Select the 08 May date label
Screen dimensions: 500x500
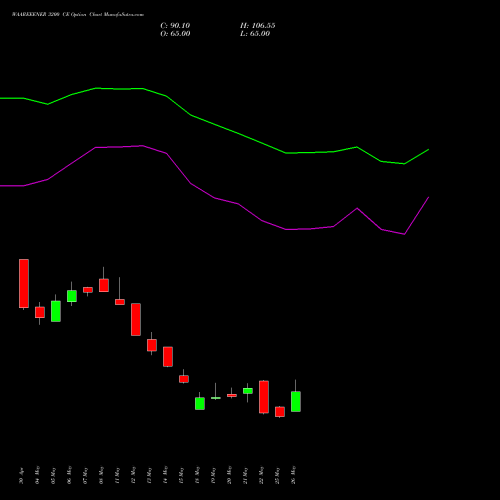(x=102, y=475)
